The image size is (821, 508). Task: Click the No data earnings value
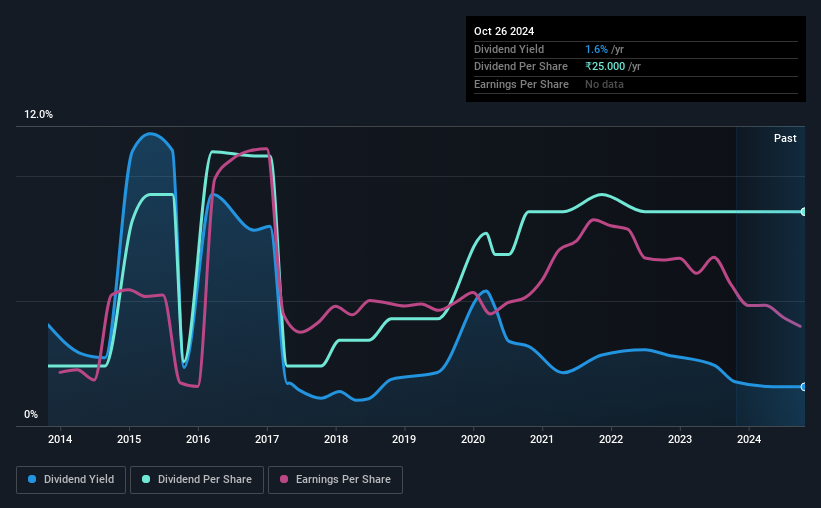point(604,84)
